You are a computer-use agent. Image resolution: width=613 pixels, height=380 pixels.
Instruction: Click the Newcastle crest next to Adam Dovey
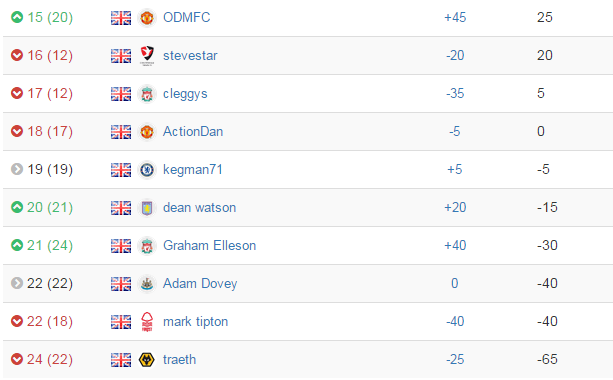147,283
